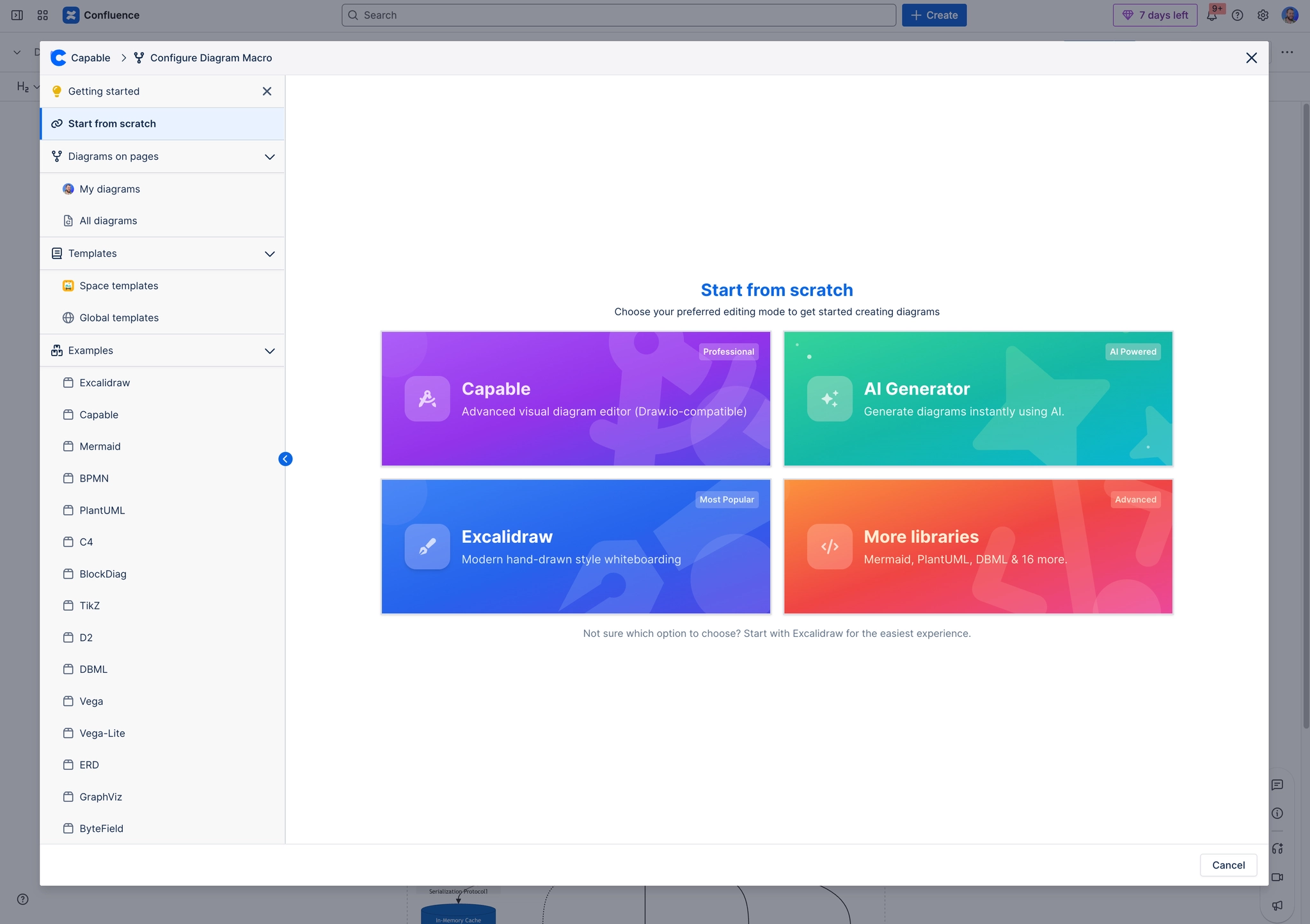This screenshot has width=1310, height=924.
Task: Collapse the Diagrams on pages section
Action: [269, 157]
